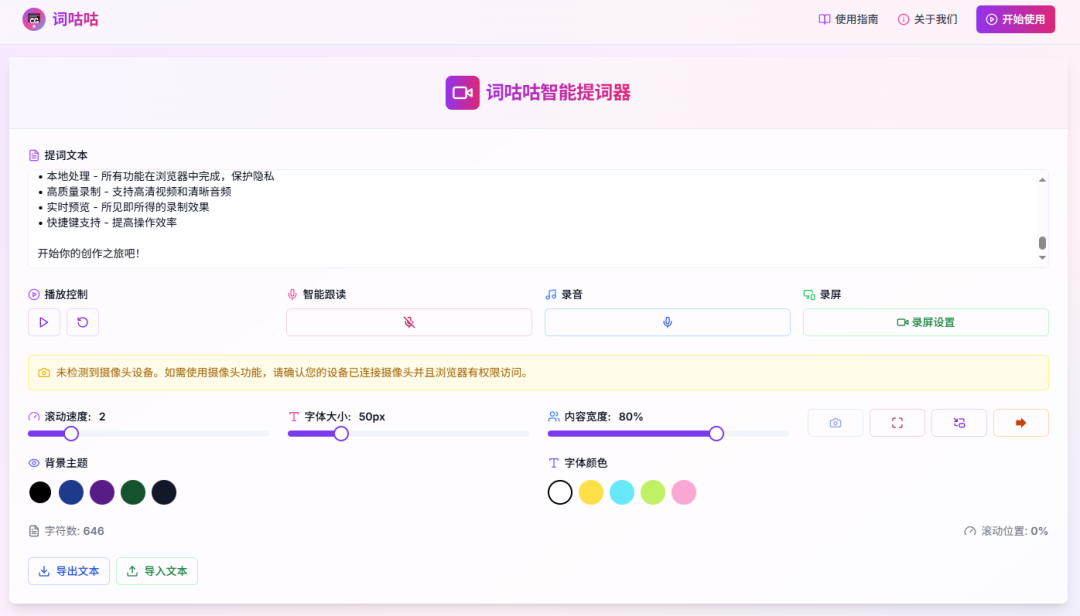Click the 词咕咕 logo in the header
The image size is (1080, 616).
(x=61, y=19)
